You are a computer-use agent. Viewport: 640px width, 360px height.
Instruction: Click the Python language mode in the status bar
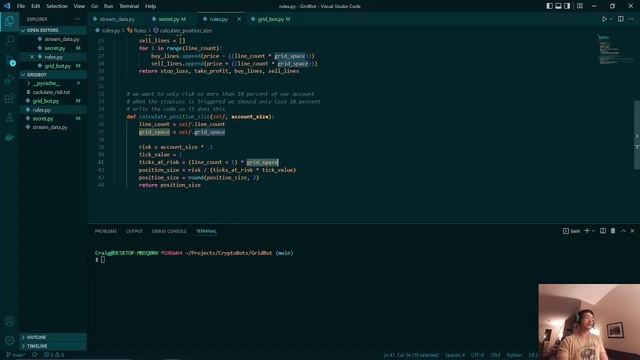coord(514,355)
